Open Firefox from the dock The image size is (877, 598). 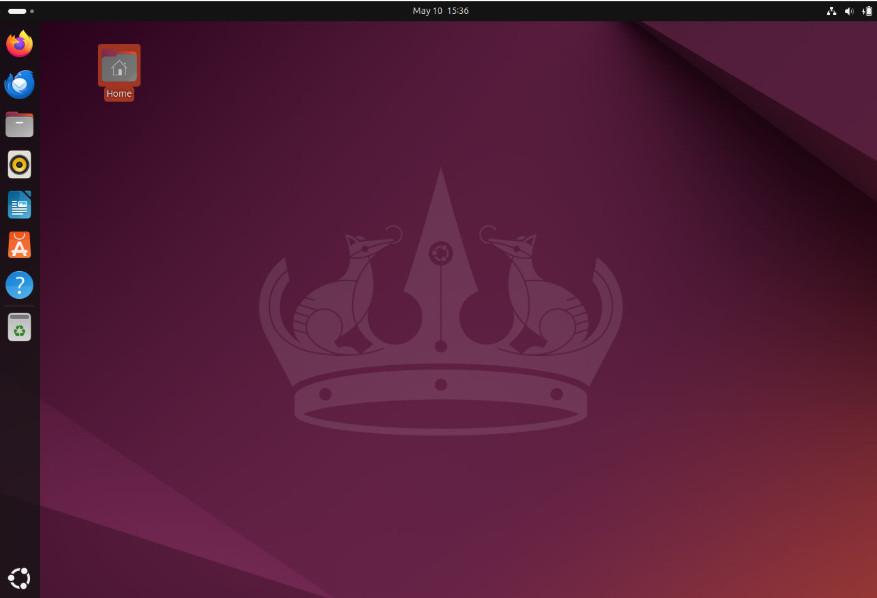[x=18, y=44]
